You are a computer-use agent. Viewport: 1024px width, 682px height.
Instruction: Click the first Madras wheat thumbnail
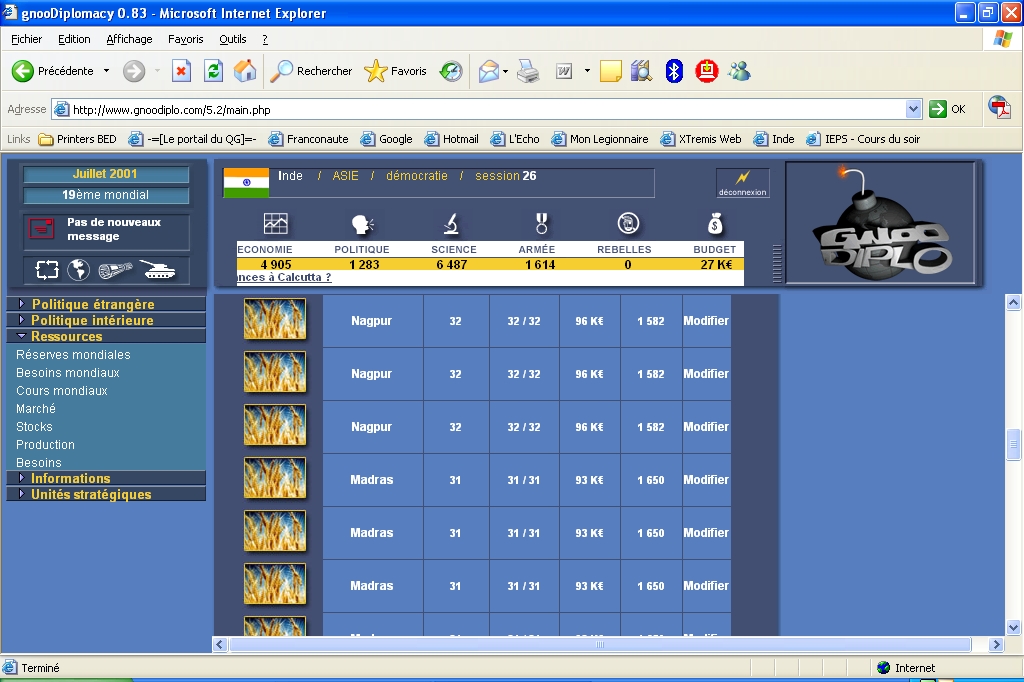click(x=275, y=480)
